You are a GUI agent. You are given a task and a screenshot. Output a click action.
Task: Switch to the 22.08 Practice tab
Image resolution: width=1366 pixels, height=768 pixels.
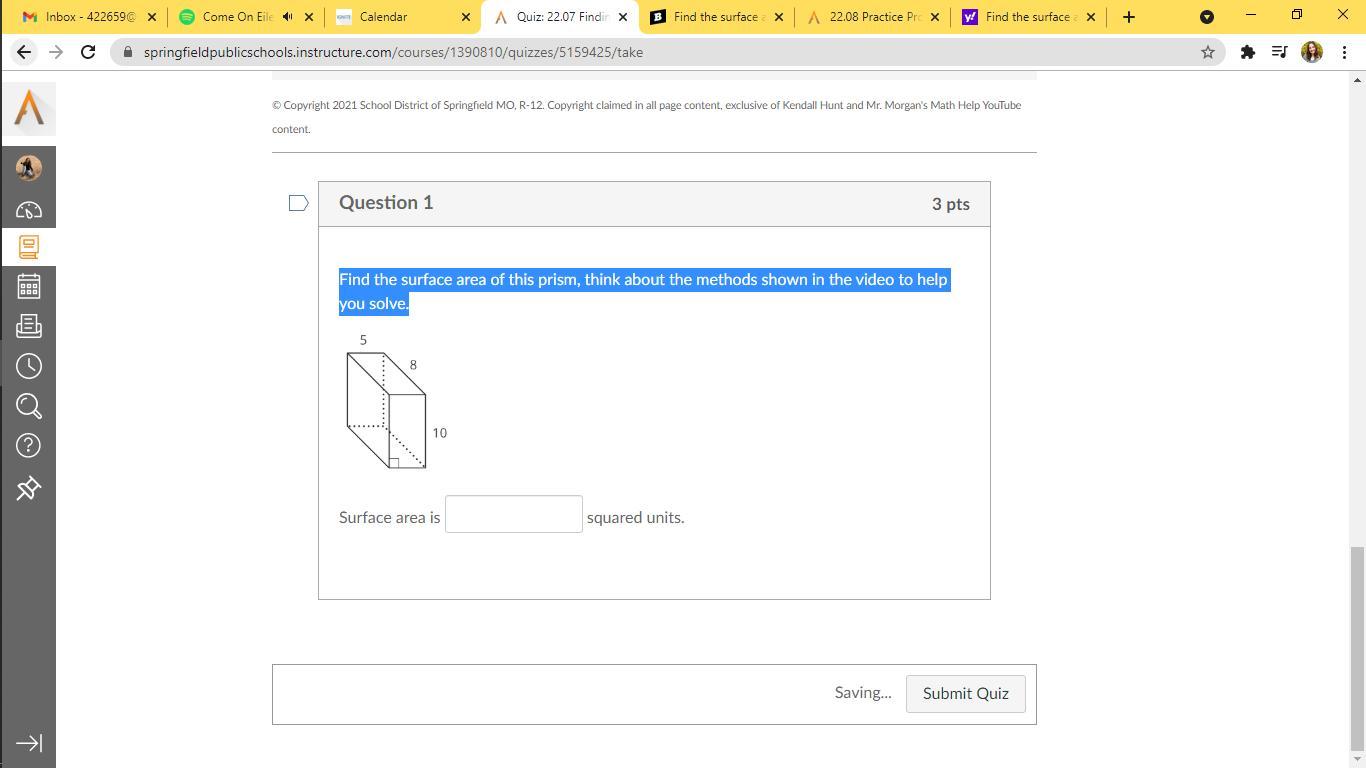pos(874,17)
